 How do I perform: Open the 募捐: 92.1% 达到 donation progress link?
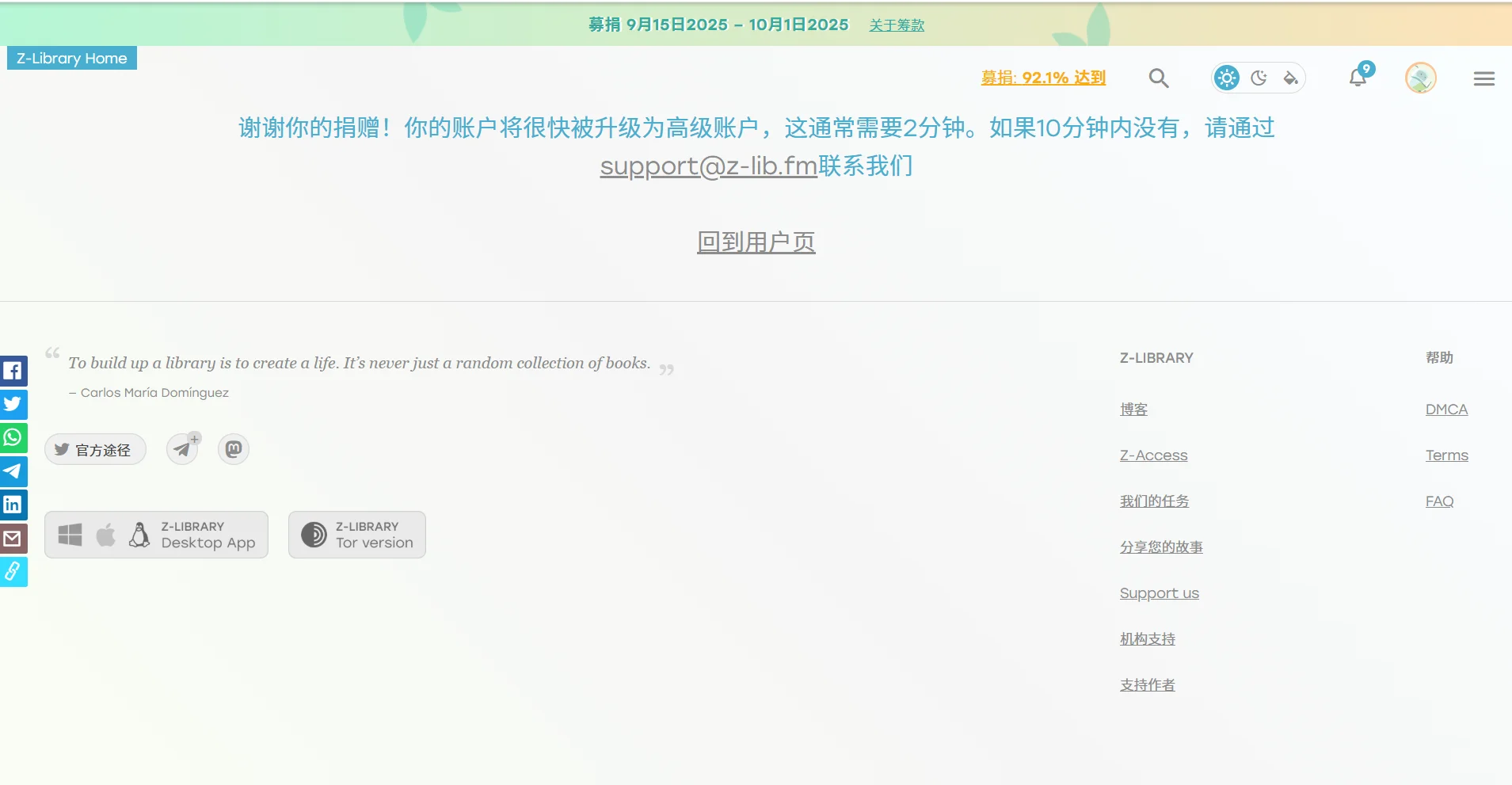coord(1043,78)
